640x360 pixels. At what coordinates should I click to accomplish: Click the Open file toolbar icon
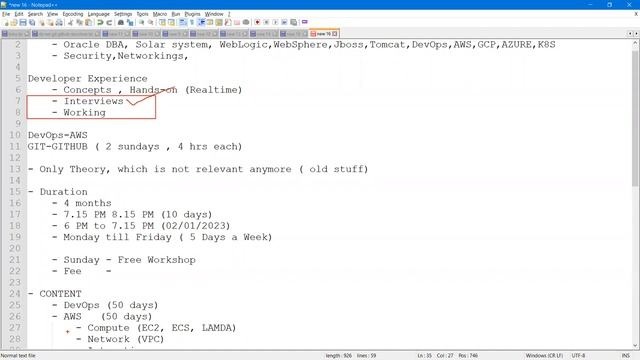14,22
